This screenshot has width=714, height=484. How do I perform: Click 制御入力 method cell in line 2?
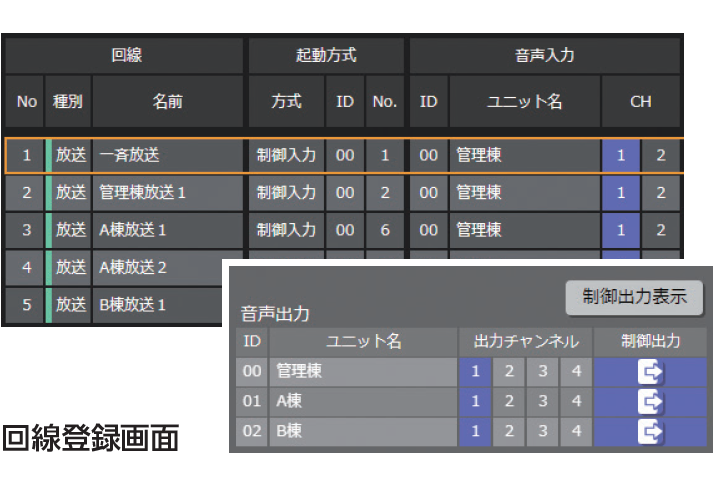(x=286, y=193)
